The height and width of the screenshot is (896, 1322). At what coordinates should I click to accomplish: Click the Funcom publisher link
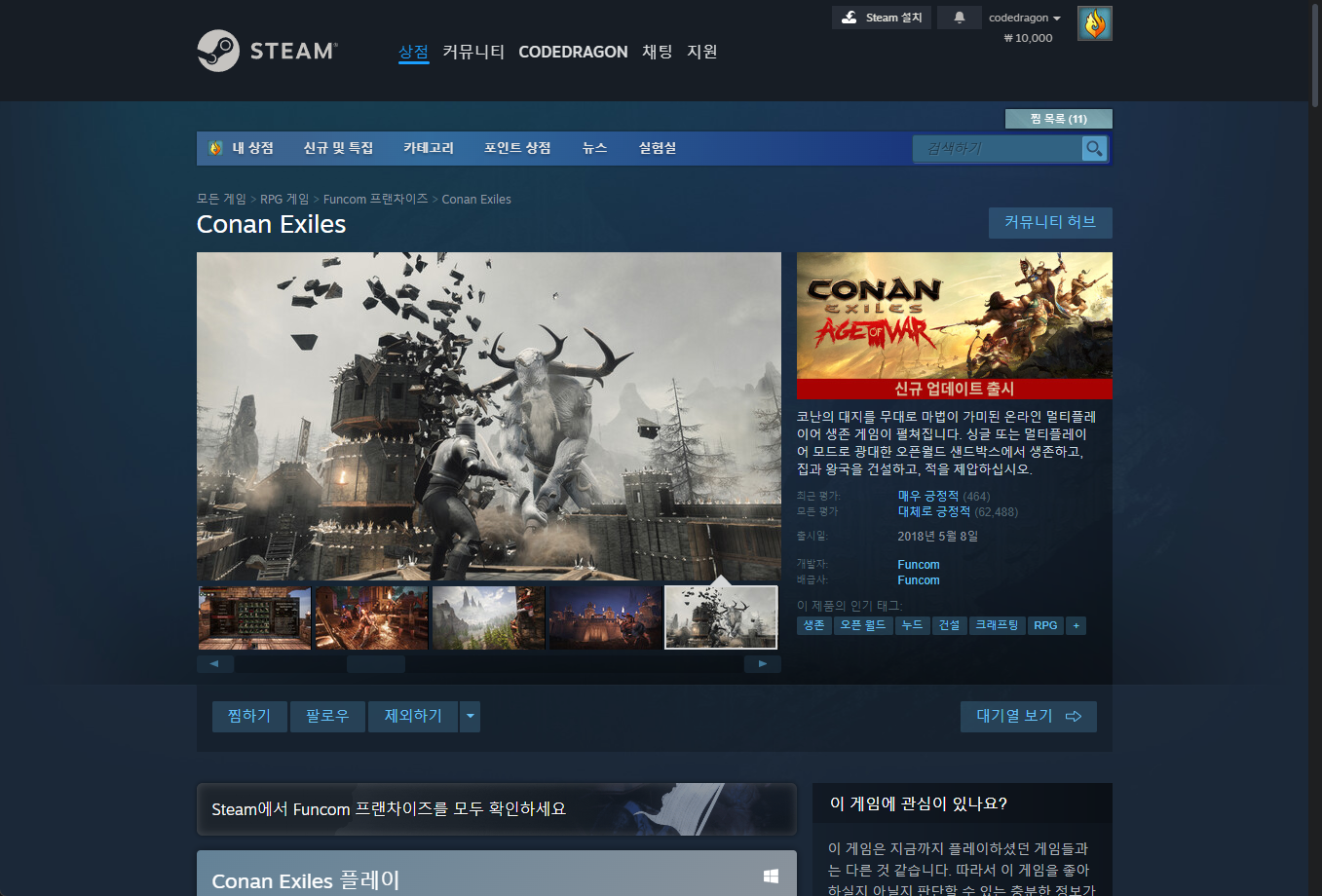tap(919, 580)
